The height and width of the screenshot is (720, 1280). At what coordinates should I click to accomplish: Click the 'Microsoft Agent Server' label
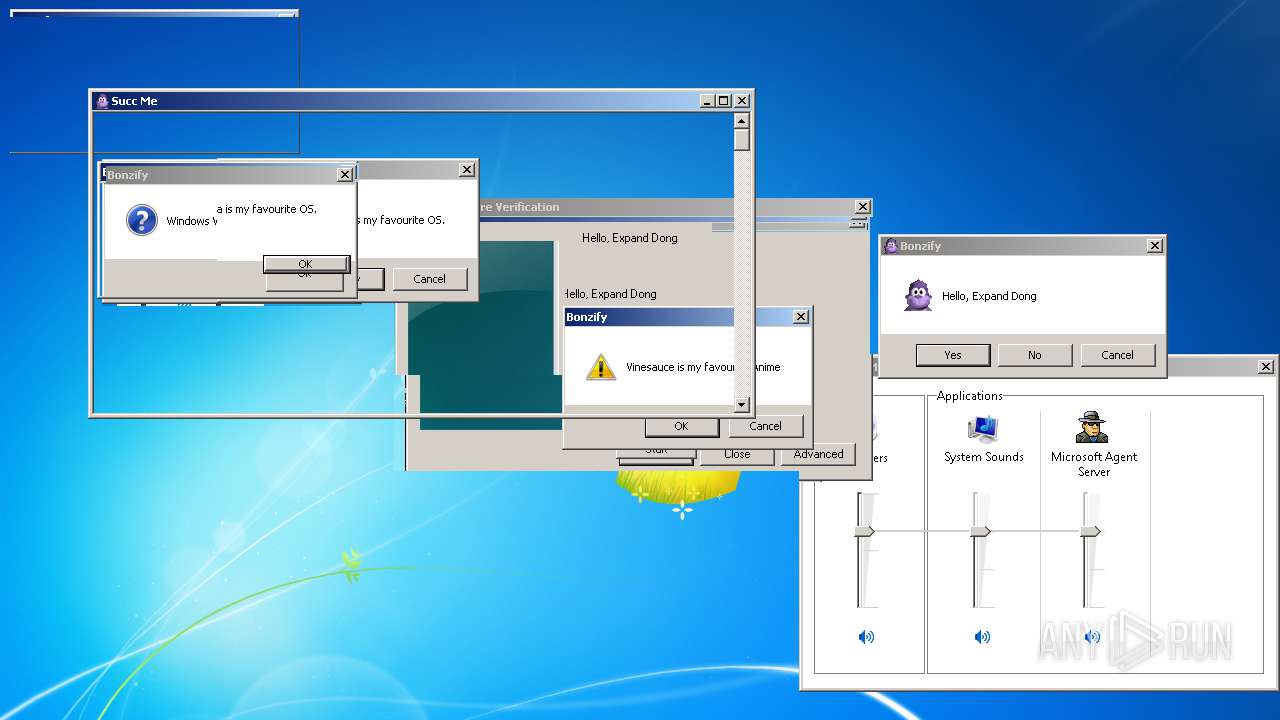[1094, 464]
